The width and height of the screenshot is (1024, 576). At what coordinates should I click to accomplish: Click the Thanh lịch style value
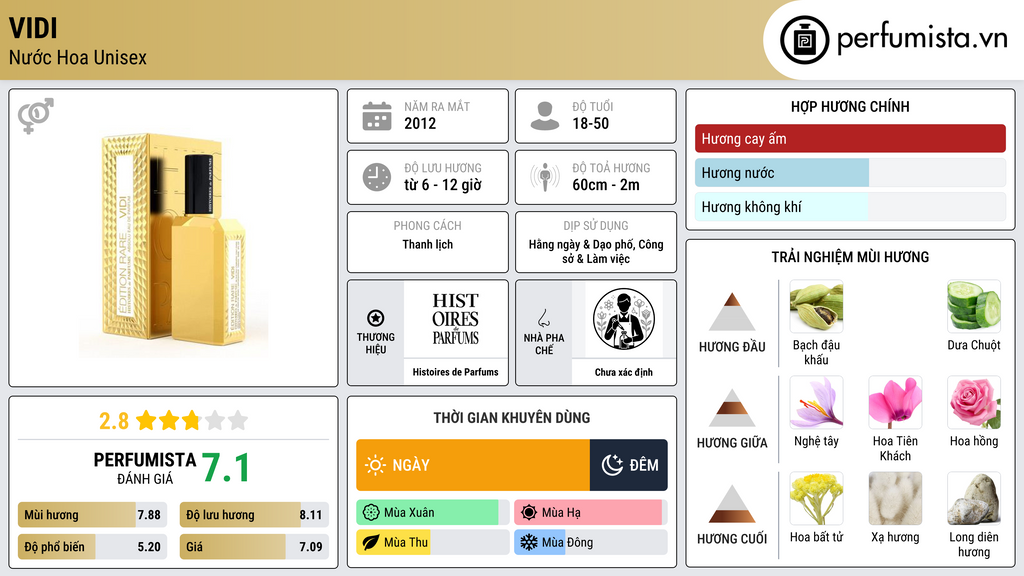click(x=428, y=244)
